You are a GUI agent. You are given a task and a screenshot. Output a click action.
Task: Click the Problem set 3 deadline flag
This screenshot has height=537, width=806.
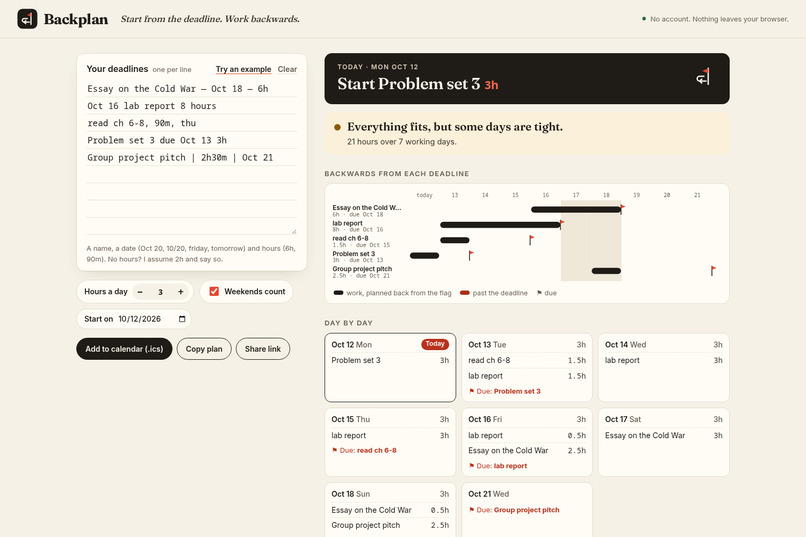pyautogui.click(x=471, y=255)
